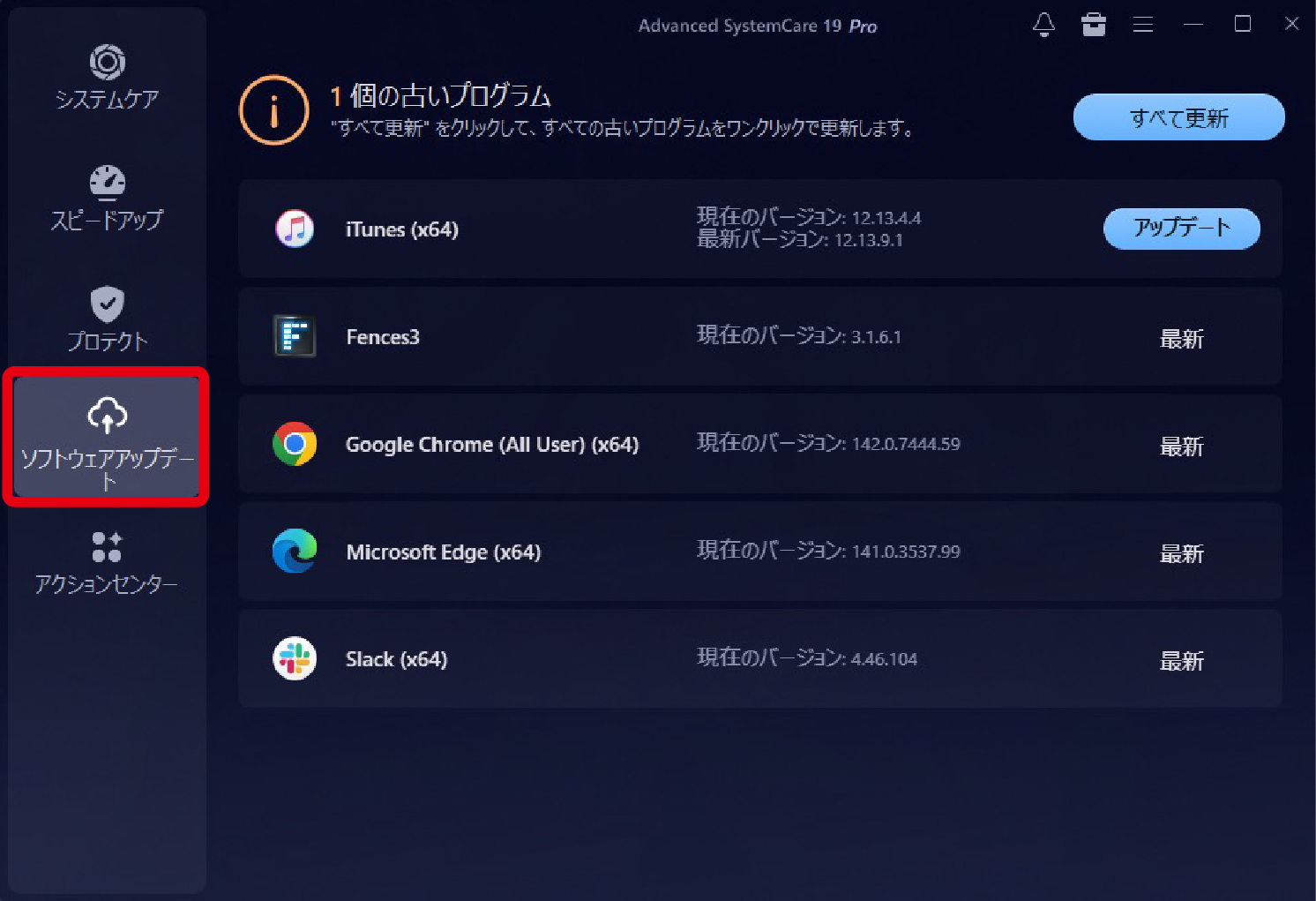
Task: Click the すべて更新 button
Action: (x=1178, y=116)
